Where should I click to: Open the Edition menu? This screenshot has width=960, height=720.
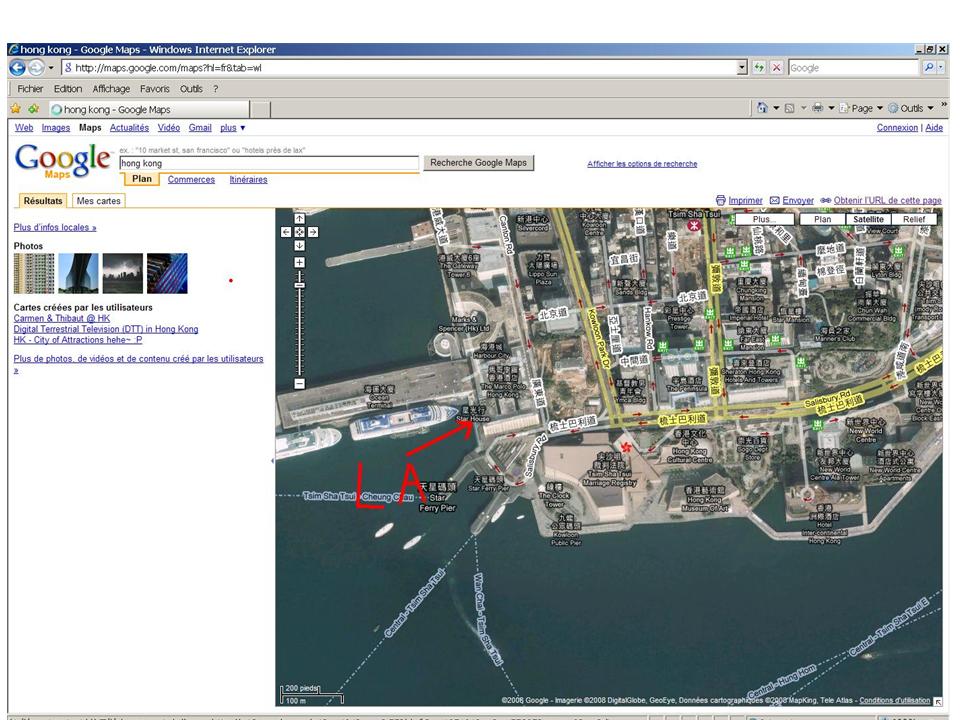point(67,89)
